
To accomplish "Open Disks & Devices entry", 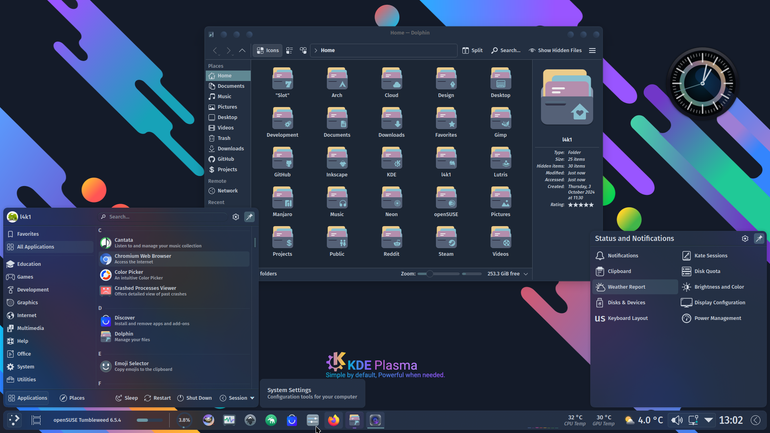I will point(635,302).
